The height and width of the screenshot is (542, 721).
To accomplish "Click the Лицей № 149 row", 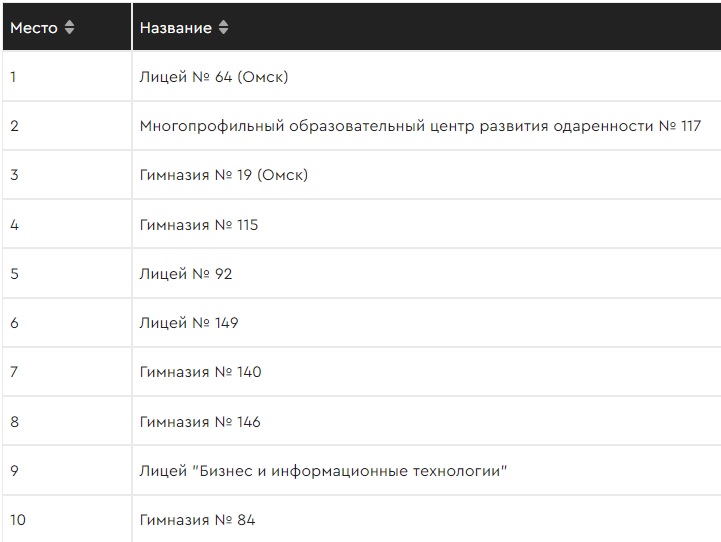I will [x=189, y=323].
